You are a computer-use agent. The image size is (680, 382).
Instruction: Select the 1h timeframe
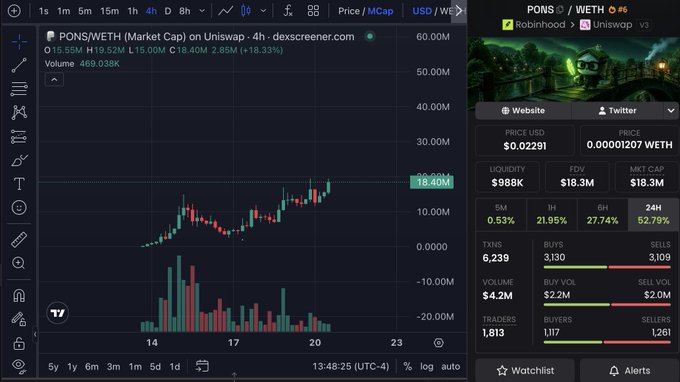point(133,11)
